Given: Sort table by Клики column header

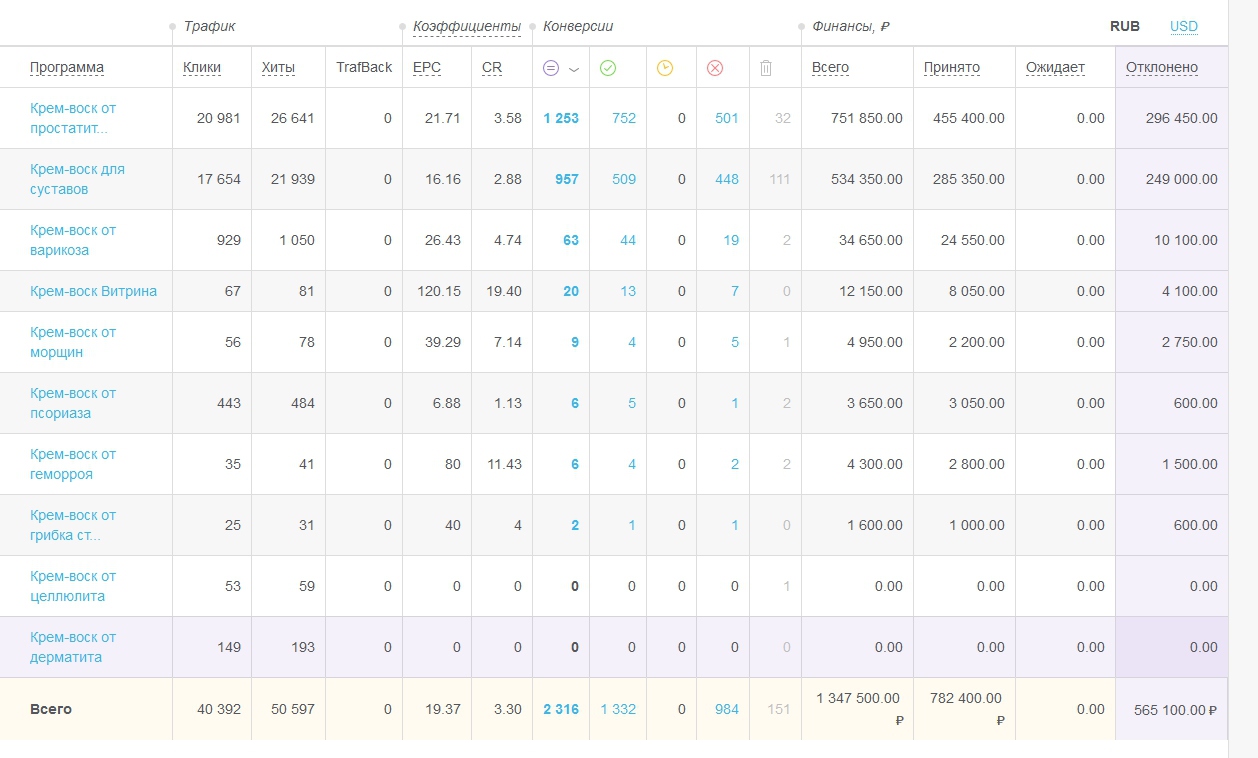Looking at the screenshot, I should 202,68.
